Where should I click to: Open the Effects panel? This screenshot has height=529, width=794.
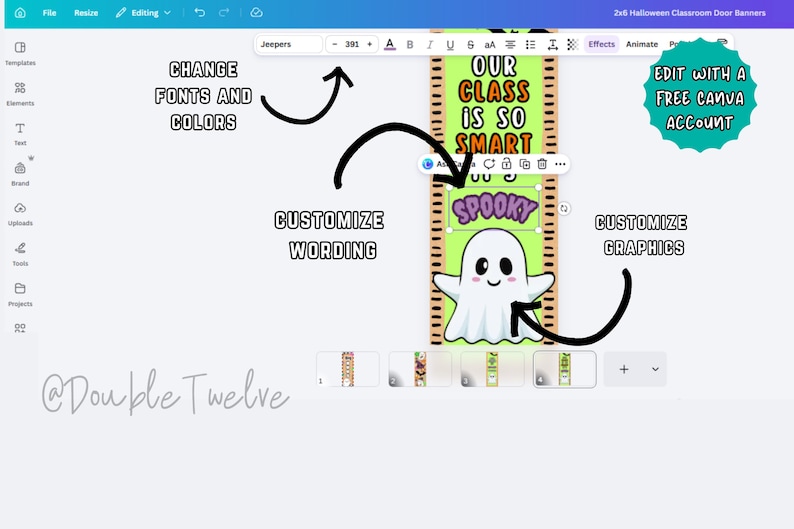(602, 45)
